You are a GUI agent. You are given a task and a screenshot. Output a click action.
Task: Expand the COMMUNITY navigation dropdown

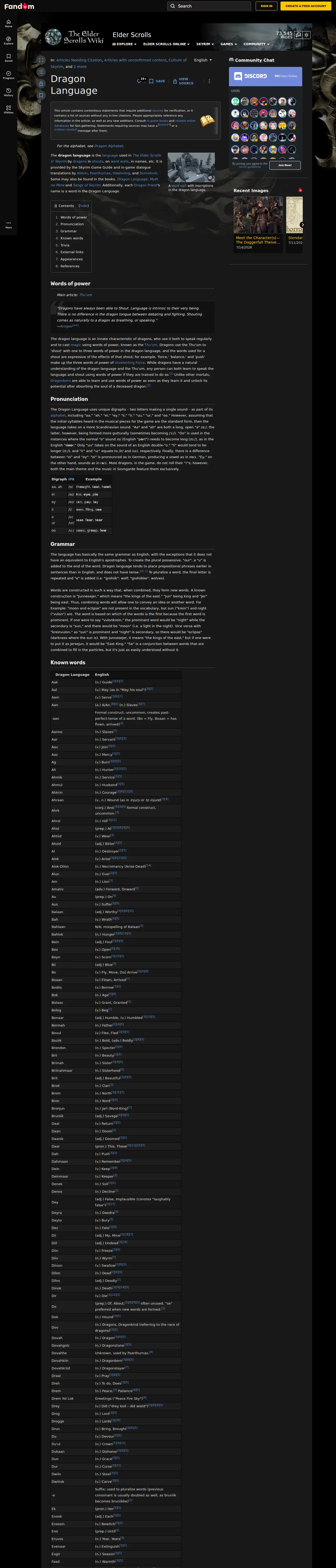pos(257,44)
